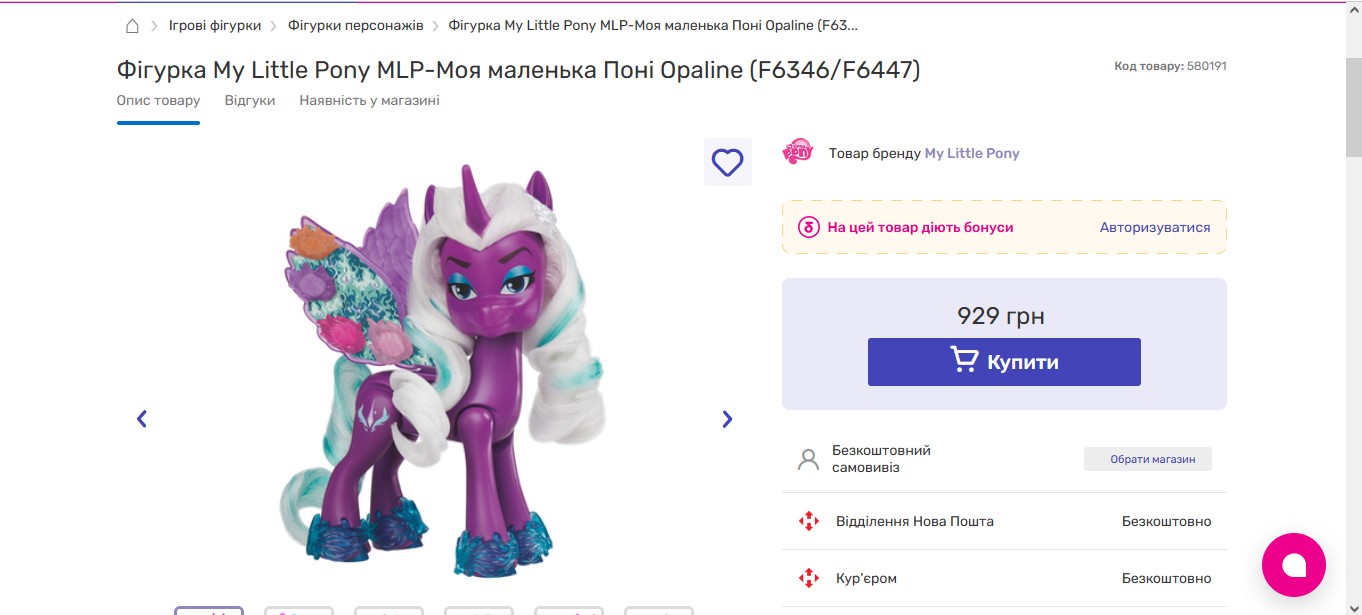The height and width of the screenshot is (615, 1362).
Task: Click the home icon in breadcrumbs
Action: (132, 26)
